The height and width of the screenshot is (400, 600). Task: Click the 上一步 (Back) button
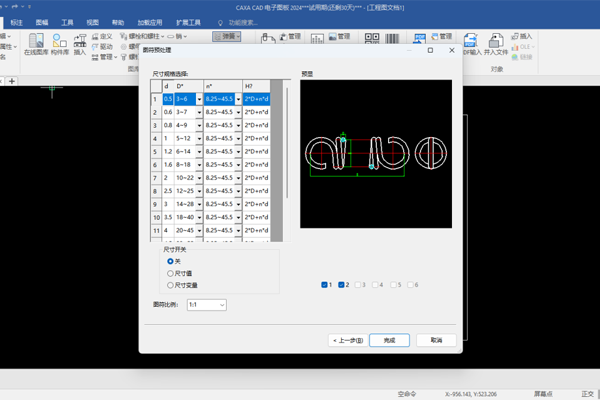tap(348, 340)
